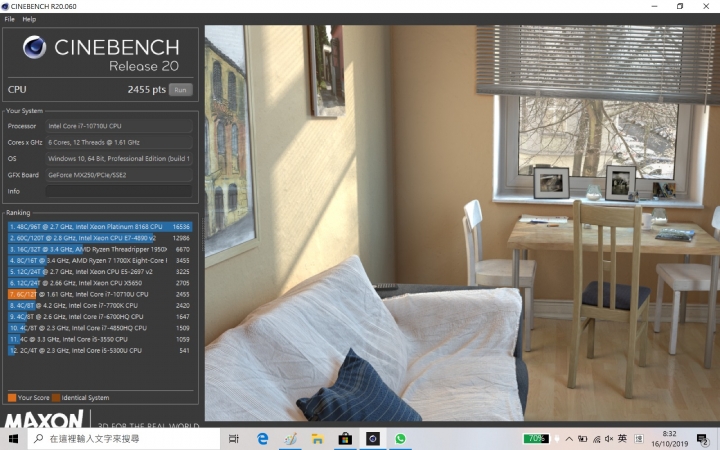720x450 pixels.
Task: Open the Windows Start menu
Action: (13, 439)
